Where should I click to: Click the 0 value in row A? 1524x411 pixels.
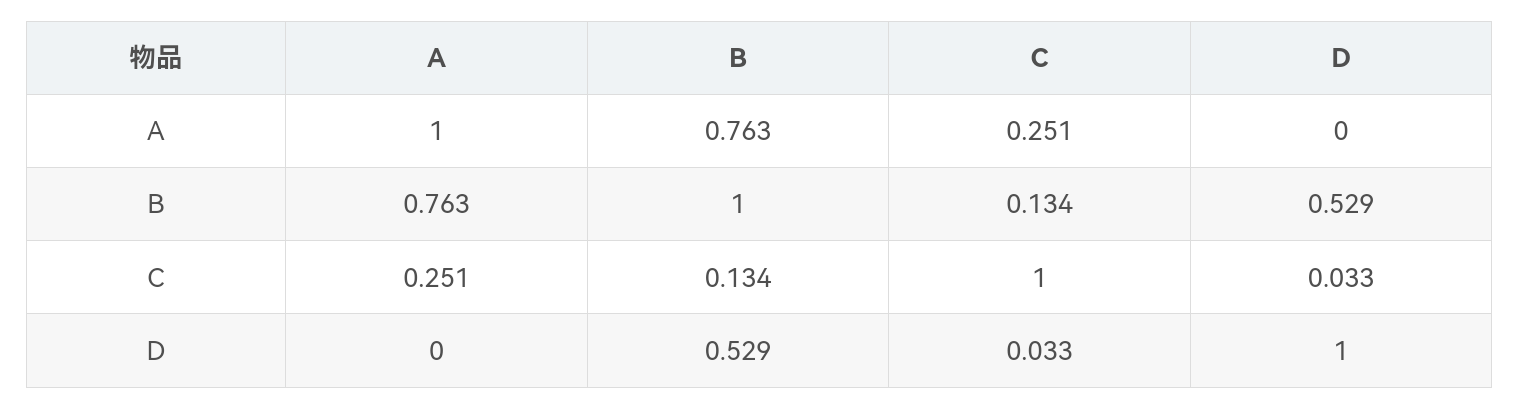click(1340, 131)
